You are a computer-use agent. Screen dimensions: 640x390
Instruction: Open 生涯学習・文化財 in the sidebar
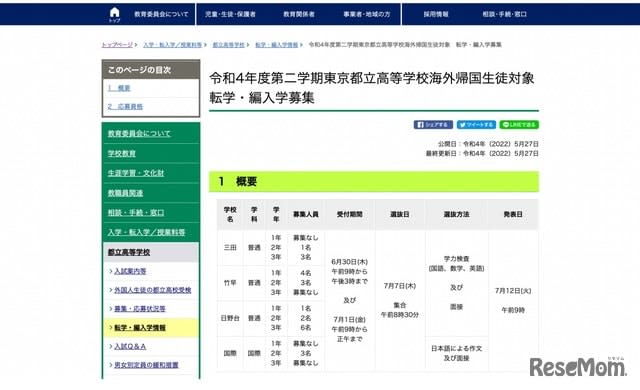click(136, 173)
